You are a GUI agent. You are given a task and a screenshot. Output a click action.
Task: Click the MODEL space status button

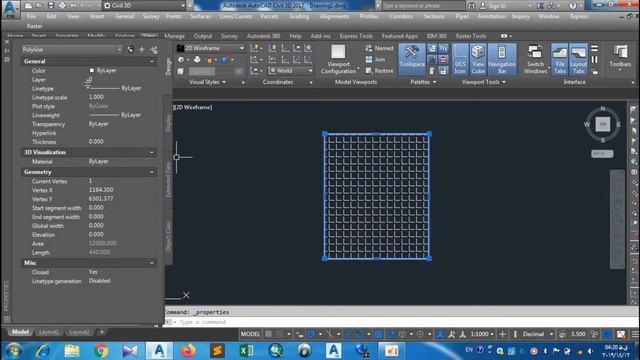point(250,334)
